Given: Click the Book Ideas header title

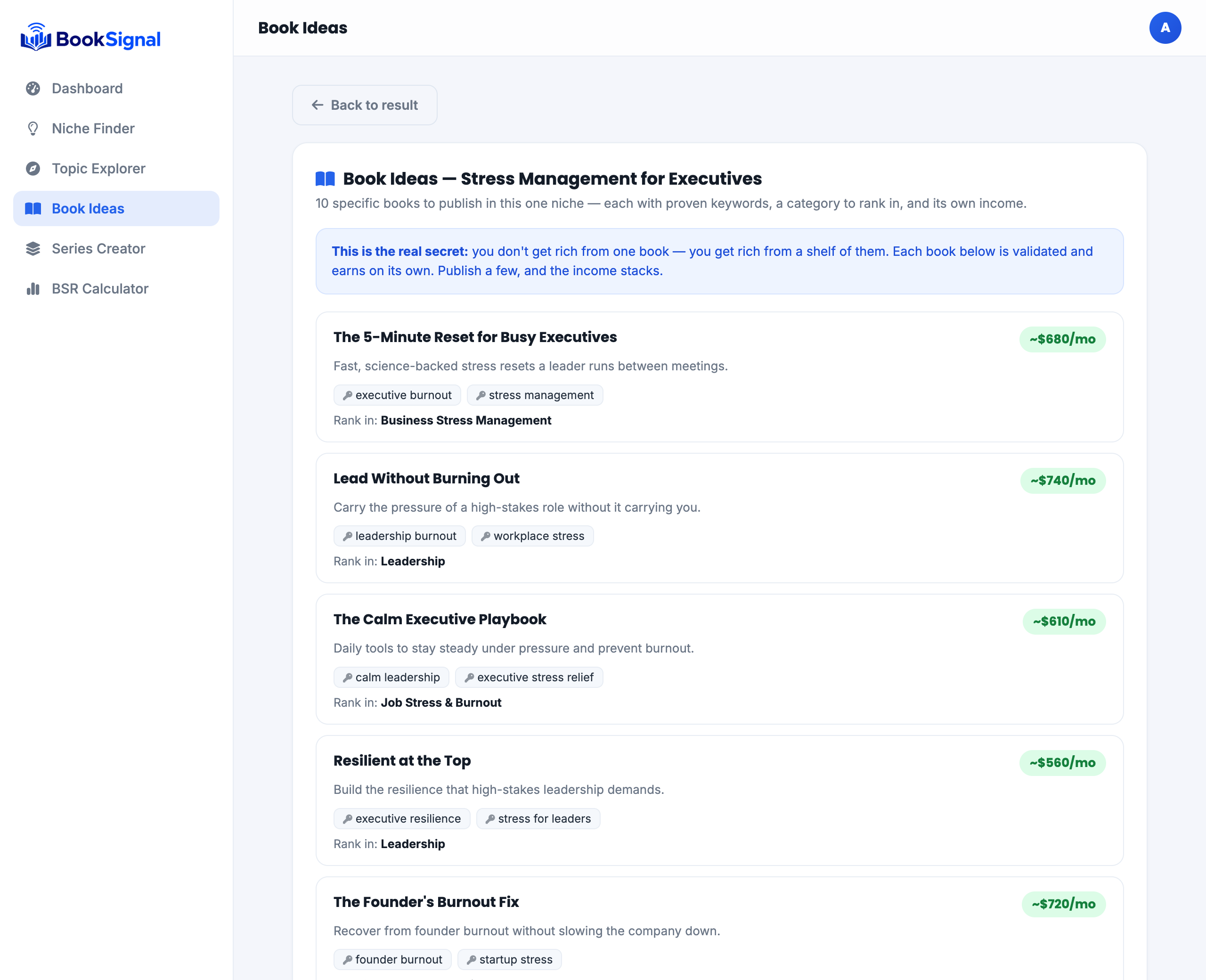Looking at the screenshot, I should click(302, 28).
